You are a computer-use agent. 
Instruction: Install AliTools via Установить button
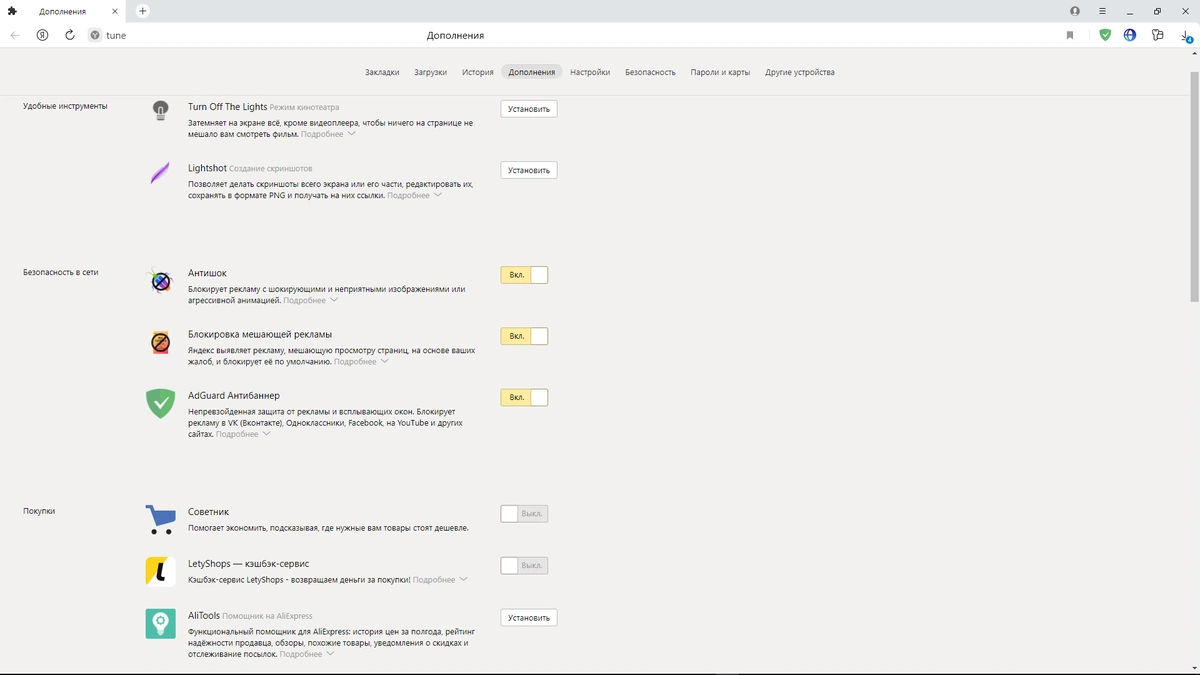click(x=529, y=618)
